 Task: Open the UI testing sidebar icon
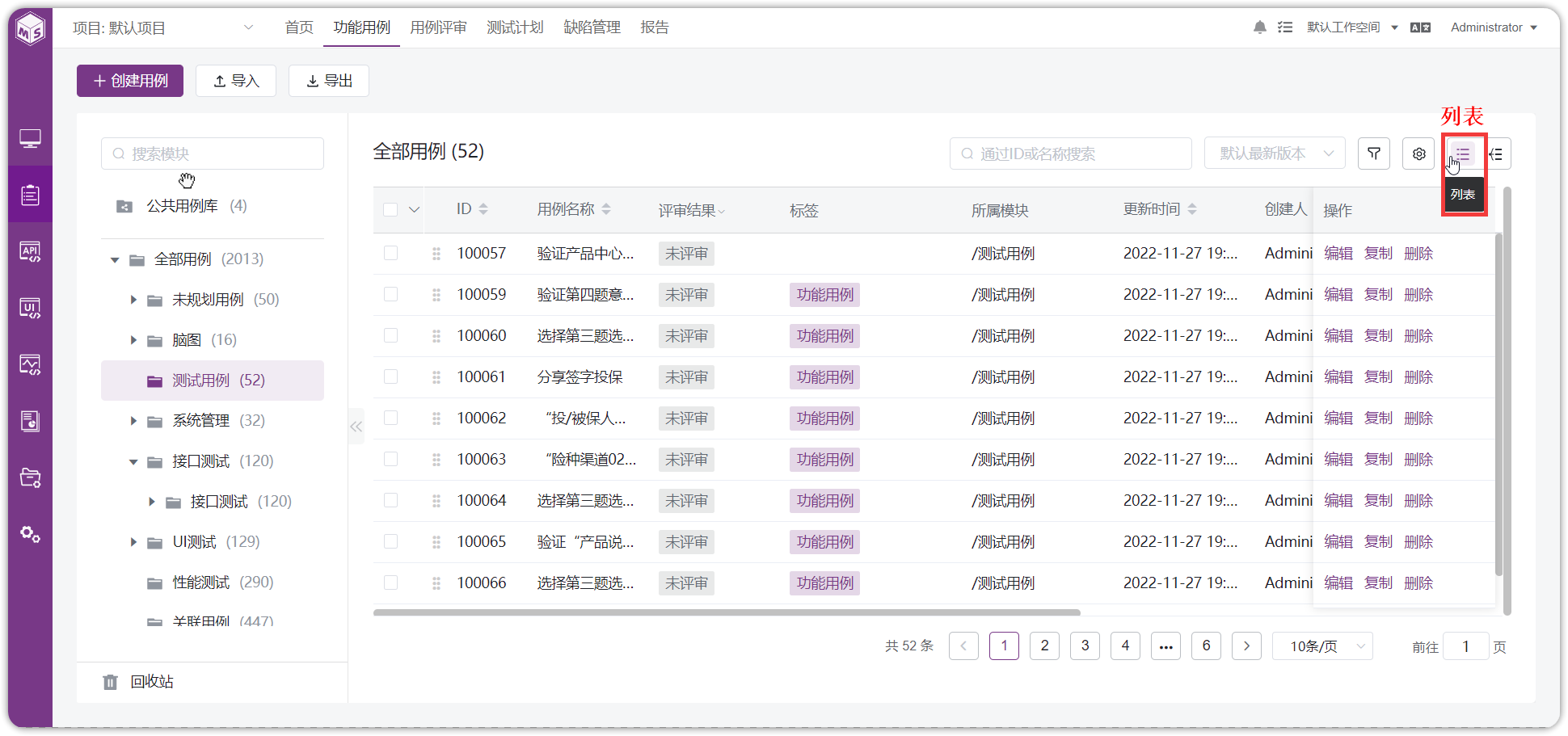point(31,309)
